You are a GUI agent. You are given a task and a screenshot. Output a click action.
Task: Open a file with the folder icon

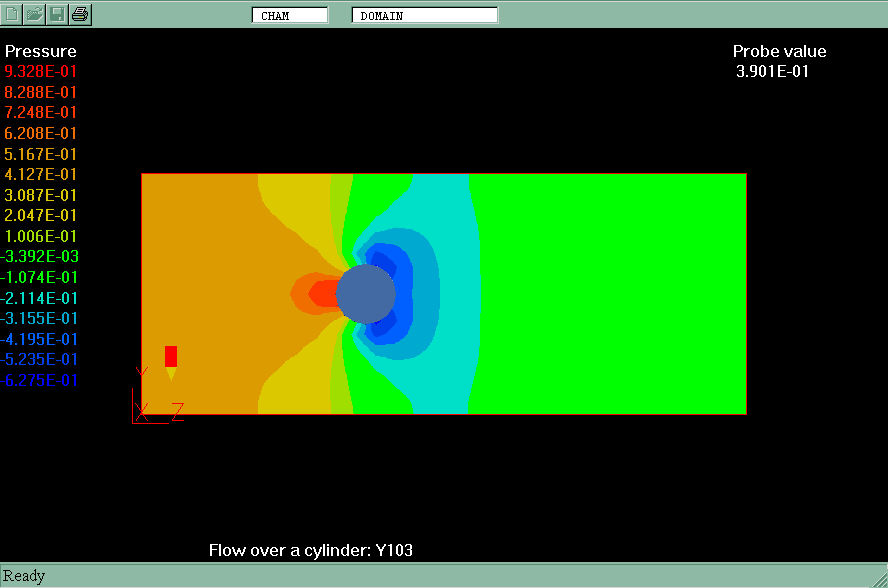click(x=35, y=14)
